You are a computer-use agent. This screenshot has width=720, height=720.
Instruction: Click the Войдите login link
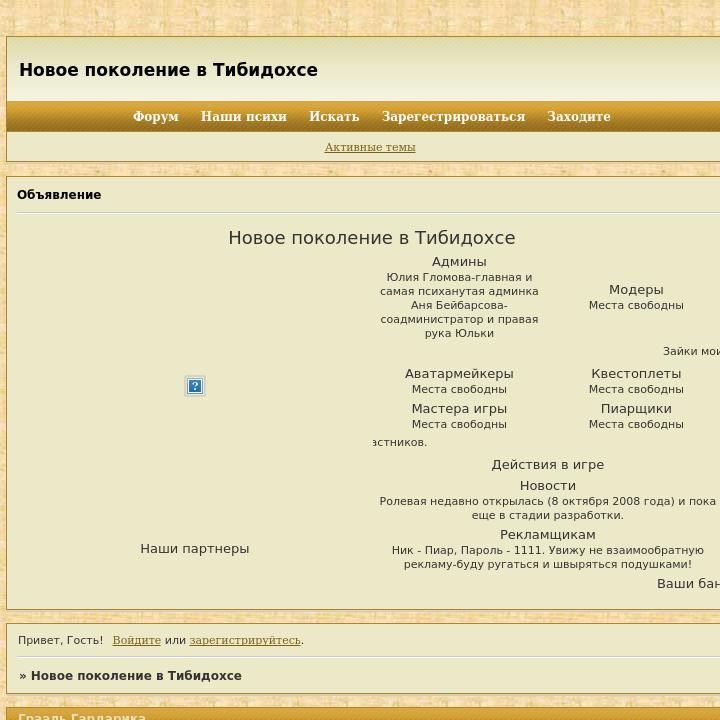pyautogui.click(x=136, y=640)
